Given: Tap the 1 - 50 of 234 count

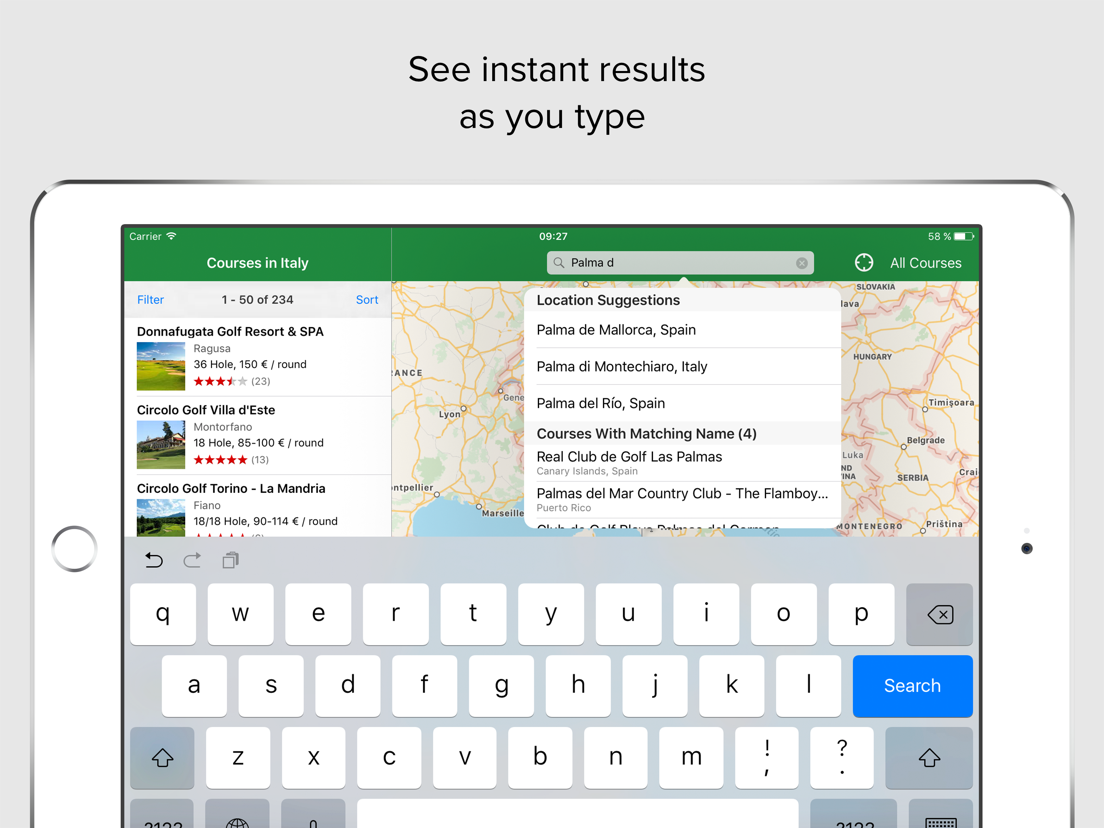Looking at the screenshot, I should click(x=258, y=300).
